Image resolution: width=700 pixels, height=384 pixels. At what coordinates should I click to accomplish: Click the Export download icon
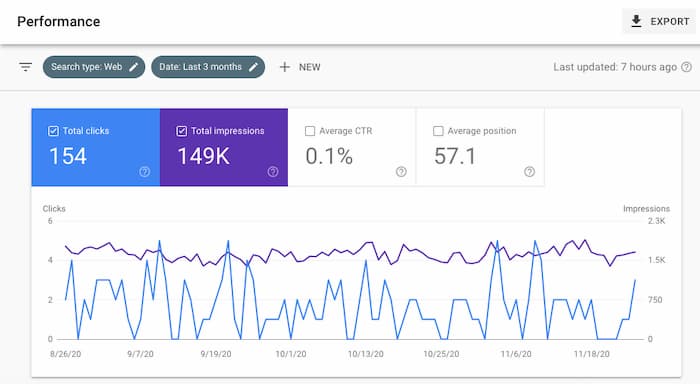636,21
